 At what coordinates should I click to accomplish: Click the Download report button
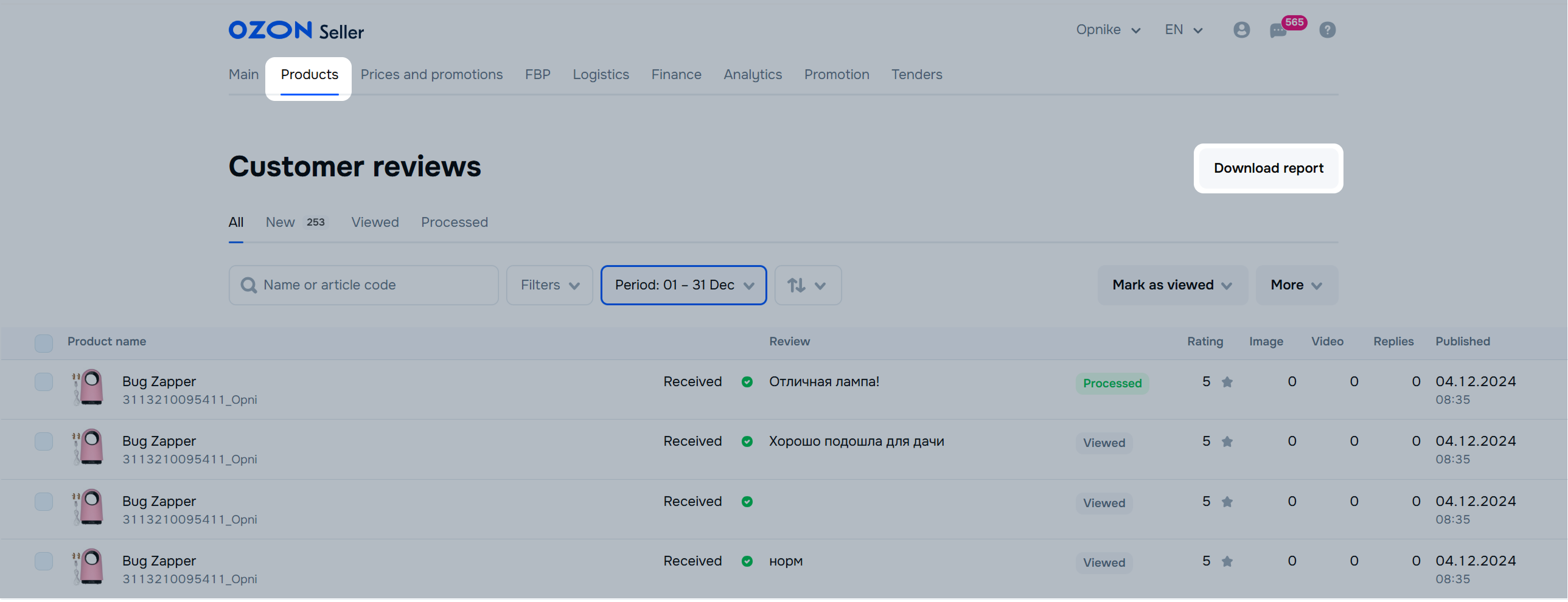(x=1268, y=168)
